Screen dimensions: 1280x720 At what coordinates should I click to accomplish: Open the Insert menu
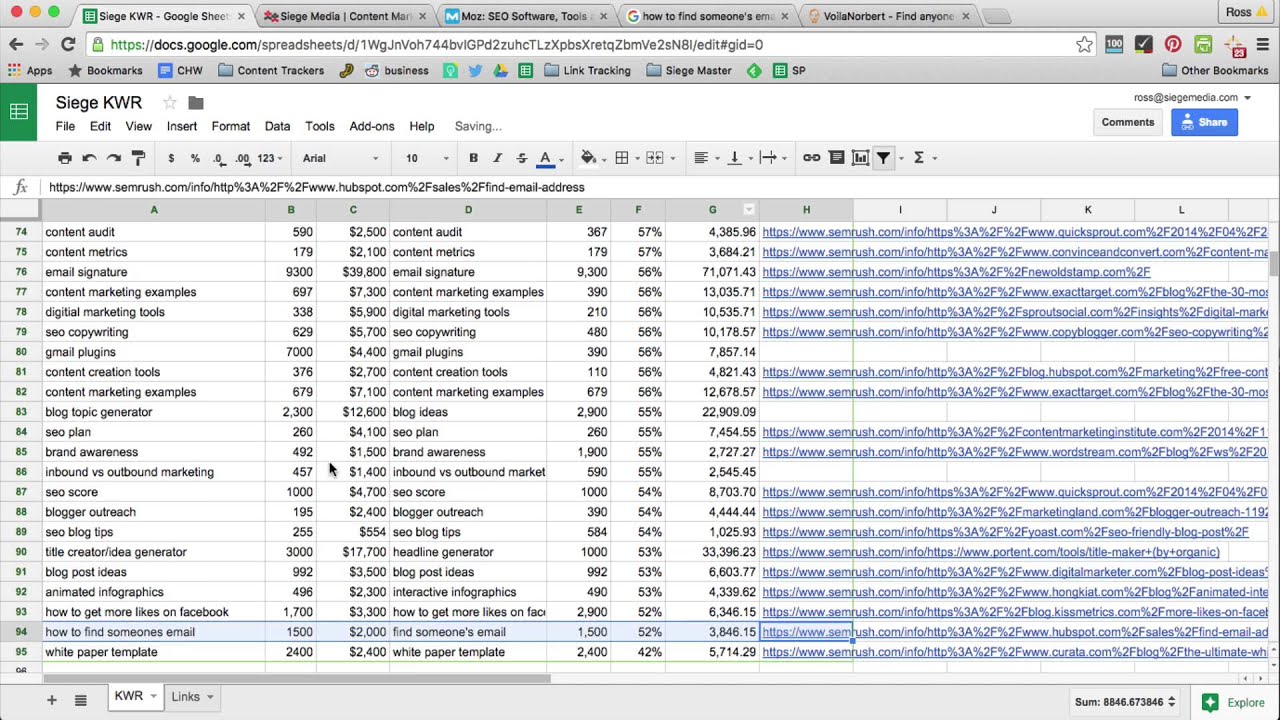[182, 126]
